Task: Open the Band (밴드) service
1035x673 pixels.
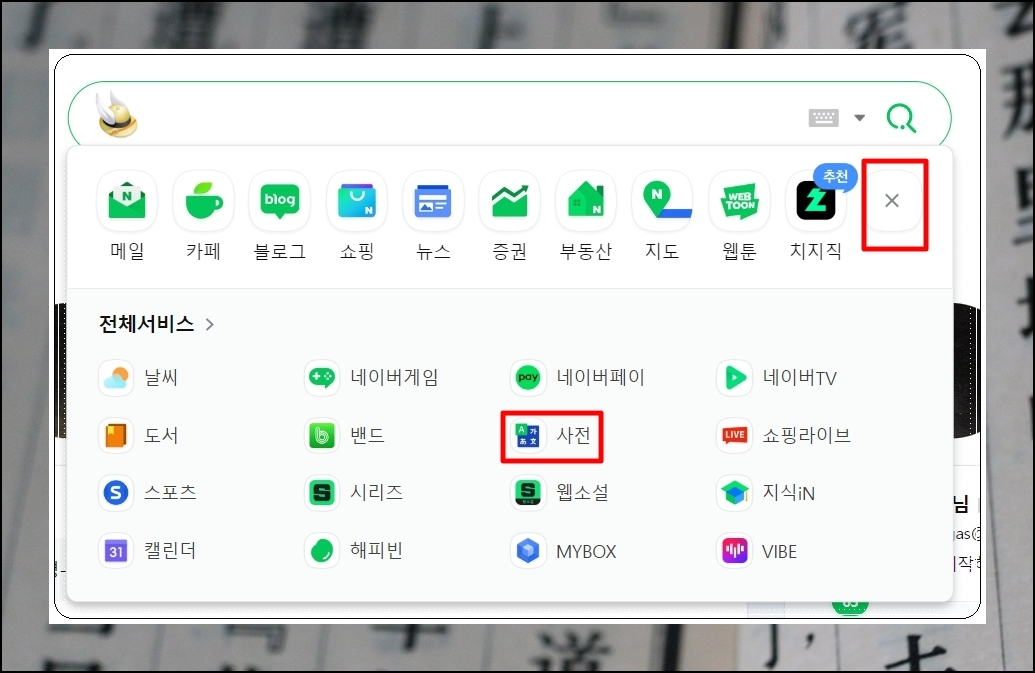Action: tap(345, 436)
